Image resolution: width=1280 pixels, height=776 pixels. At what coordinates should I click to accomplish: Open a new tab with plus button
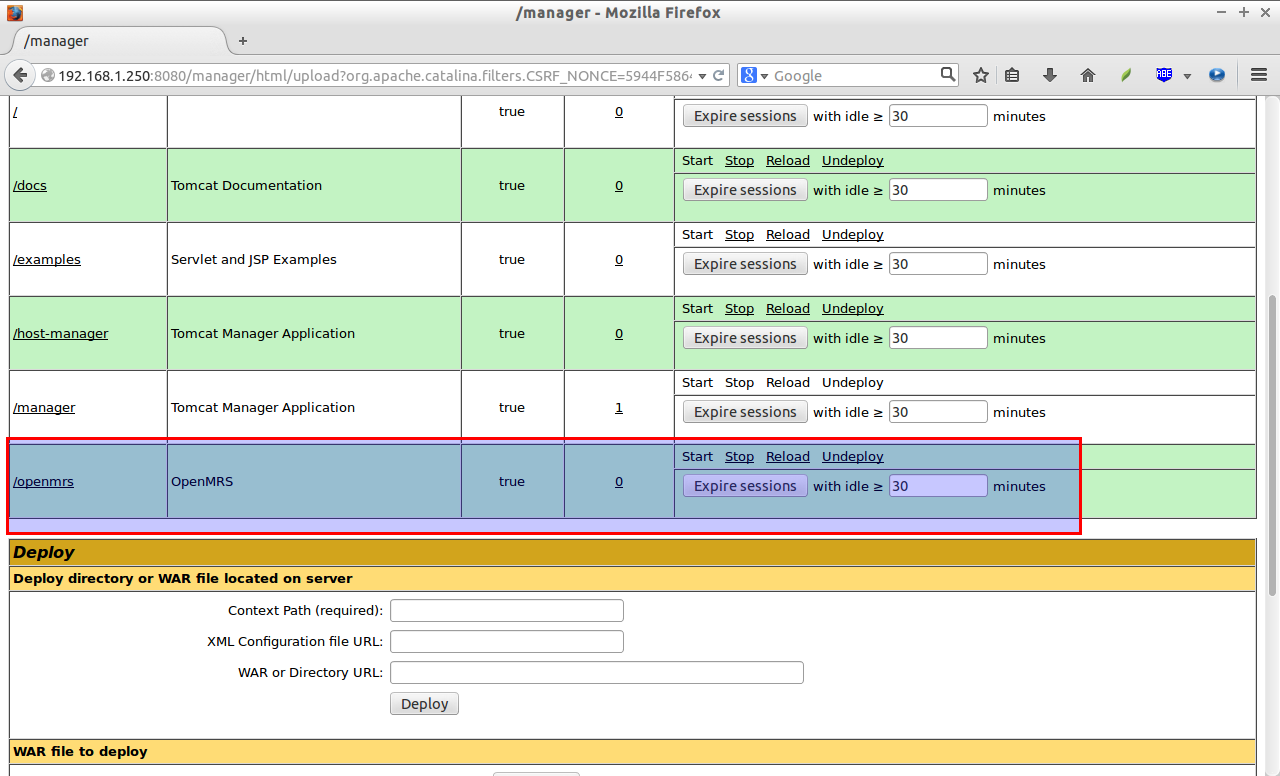tap(243, 41)
